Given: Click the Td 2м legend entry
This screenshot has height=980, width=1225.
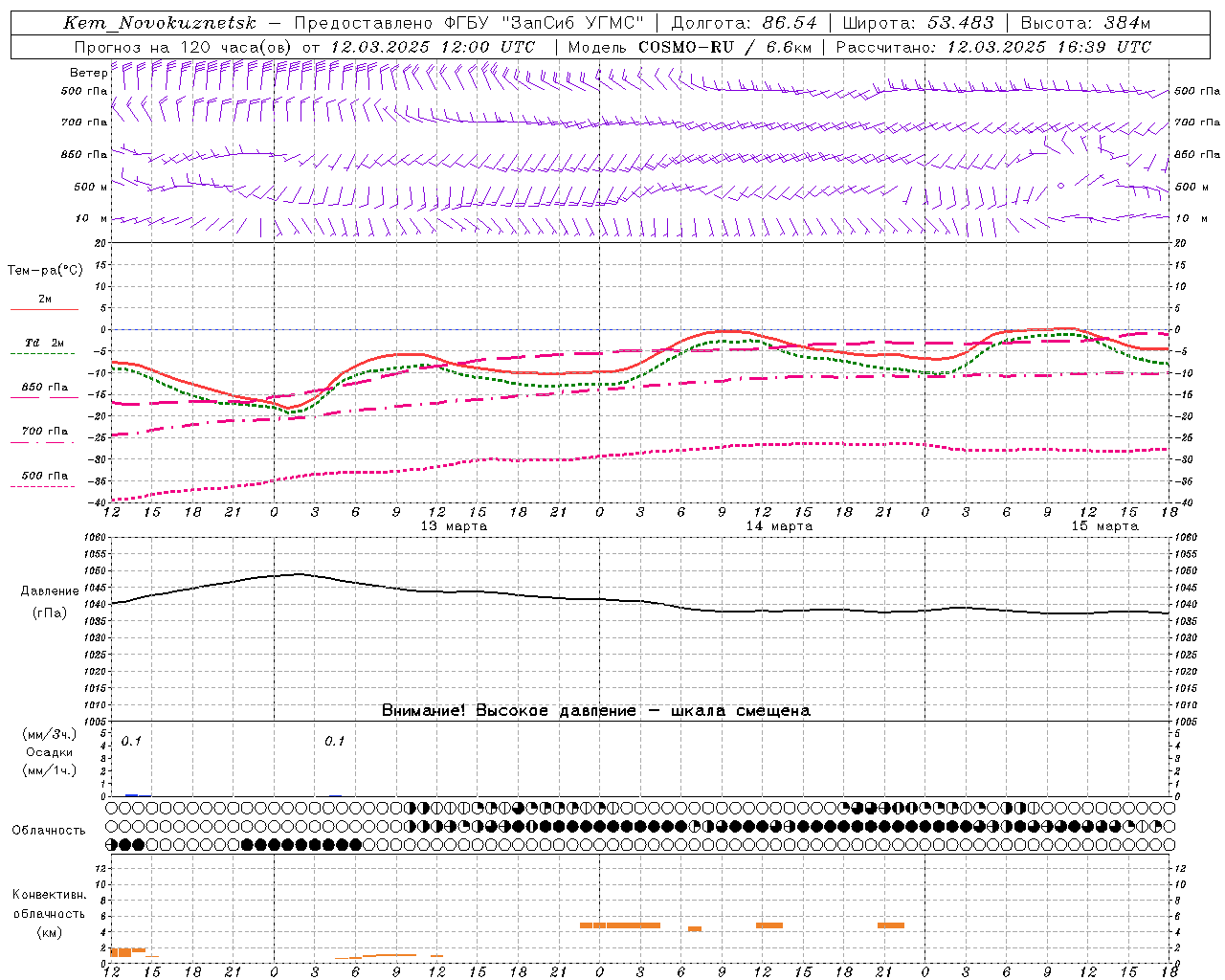Looking at the screenshot, I should [45, 343].
